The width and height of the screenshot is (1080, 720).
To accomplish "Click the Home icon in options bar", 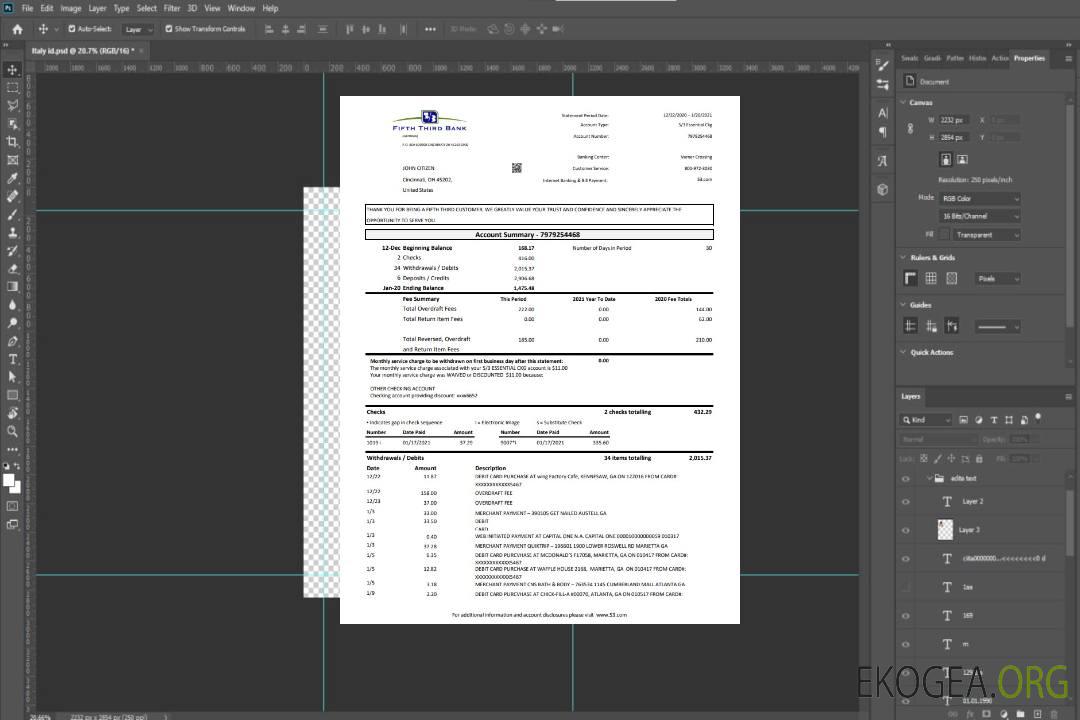I will pyautogui.click(x=18, y=29).
